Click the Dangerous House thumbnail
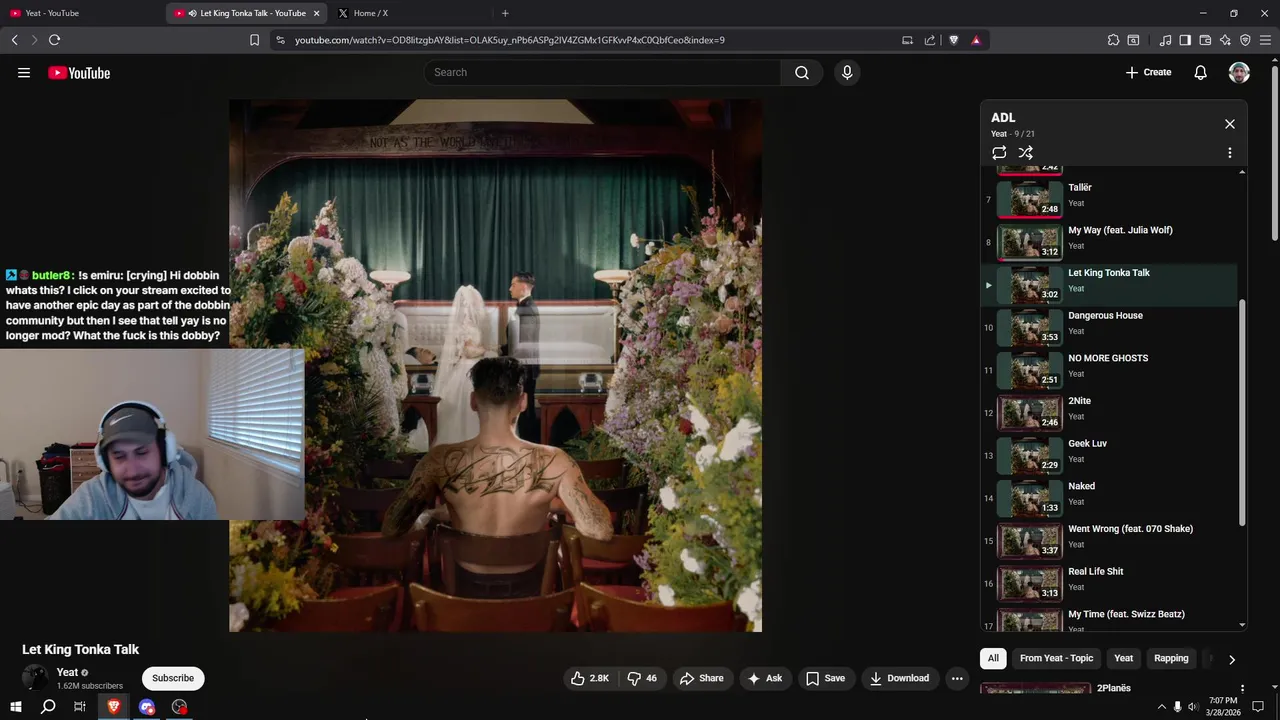This screenshot has height=720, width=1280. point(1030,327)
